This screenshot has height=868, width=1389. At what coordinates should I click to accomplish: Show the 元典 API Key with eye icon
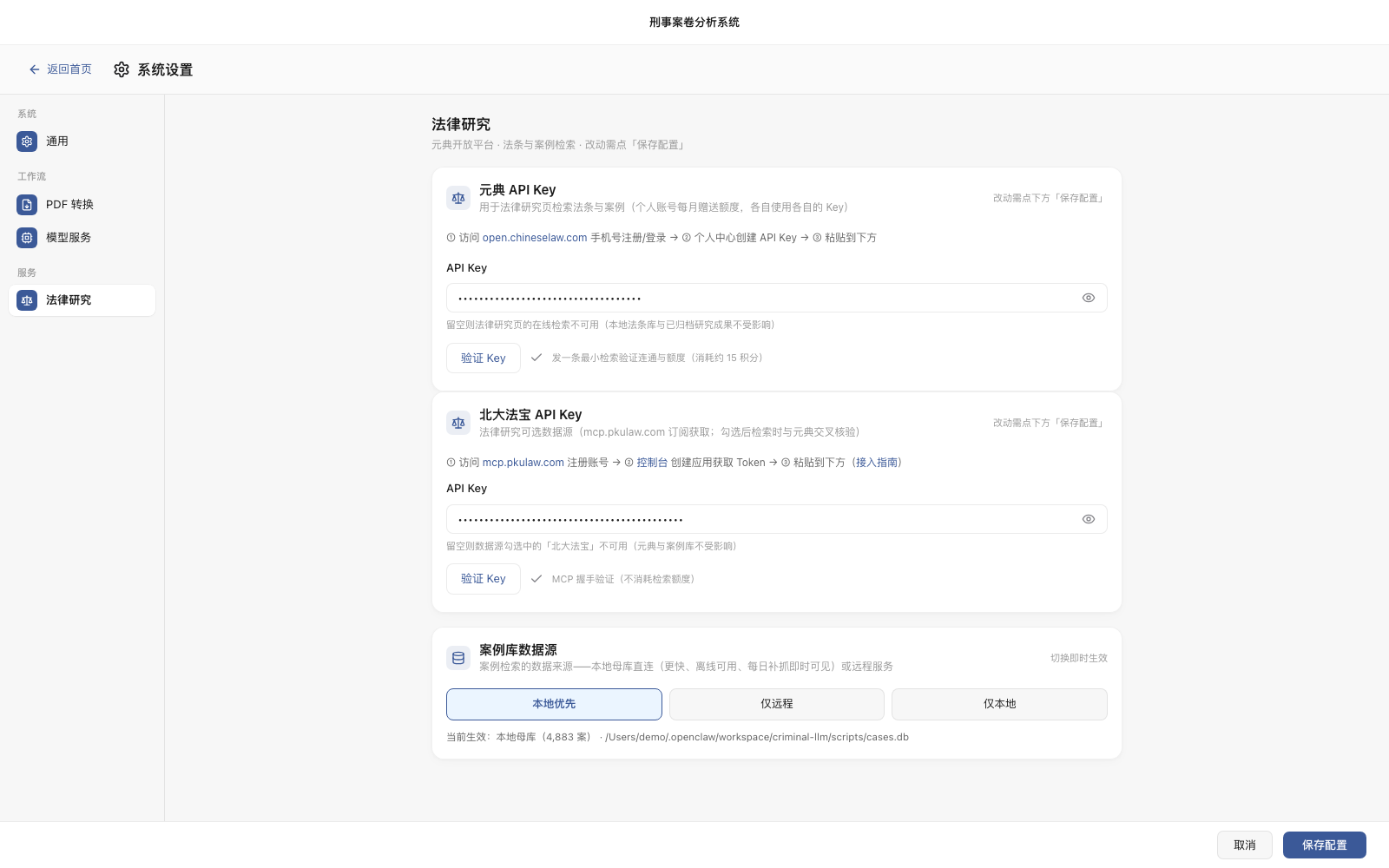click(1089, 298)
